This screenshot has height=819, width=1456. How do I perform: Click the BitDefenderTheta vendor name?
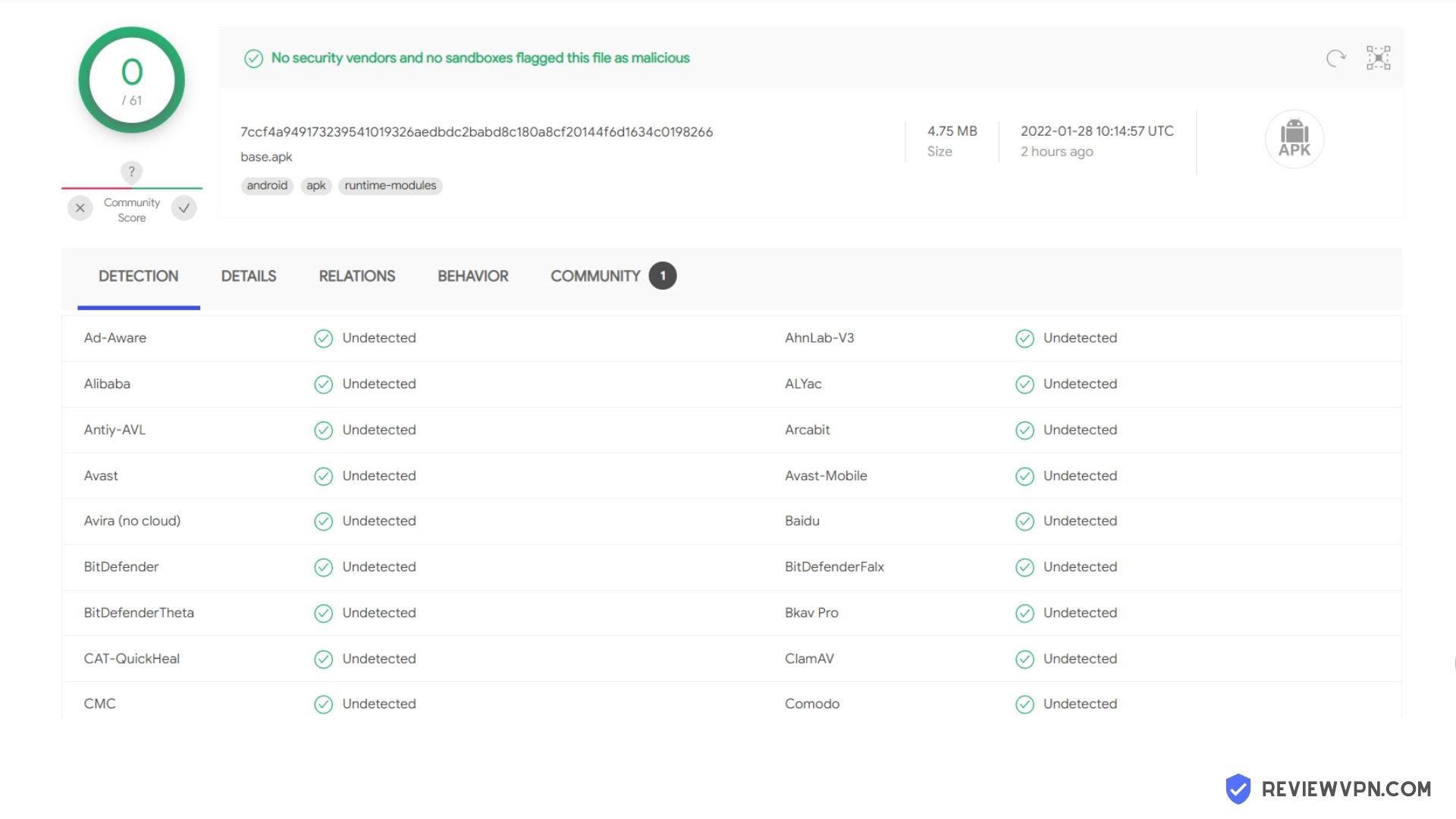pos(139,613)
